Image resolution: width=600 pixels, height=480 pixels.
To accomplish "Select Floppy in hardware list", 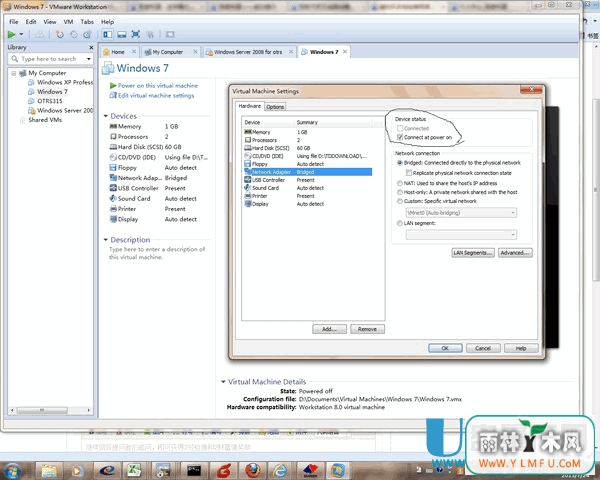I will pyautogui.click(x=308, y=164).
